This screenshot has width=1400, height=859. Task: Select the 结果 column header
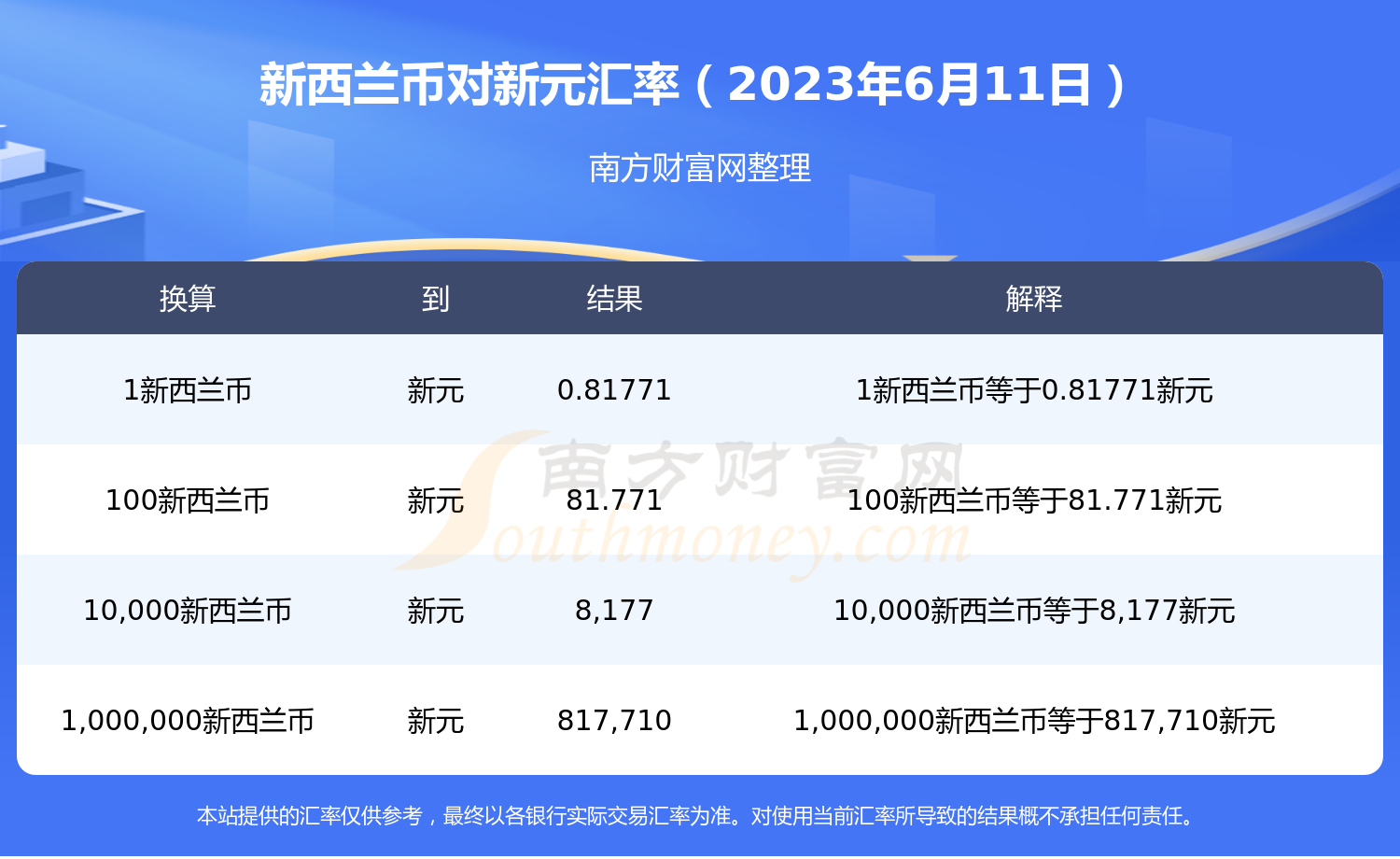point(614,299)
